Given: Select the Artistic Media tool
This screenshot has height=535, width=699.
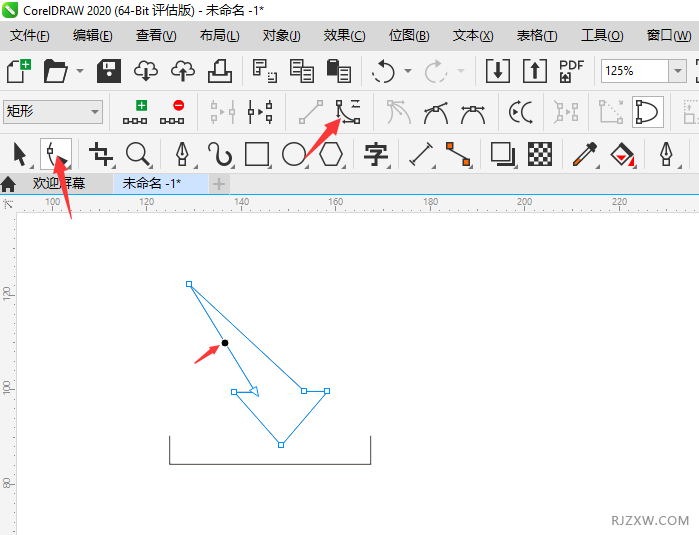Looking at the screenshot, I should 220,154.
